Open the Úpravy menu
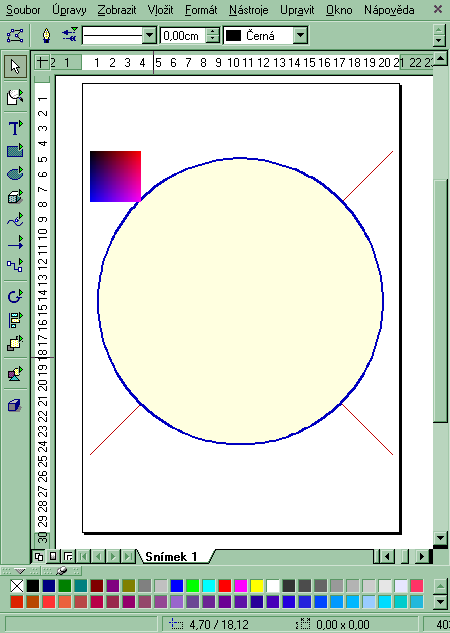The image size is (450, 633). [x=69, y=10]
